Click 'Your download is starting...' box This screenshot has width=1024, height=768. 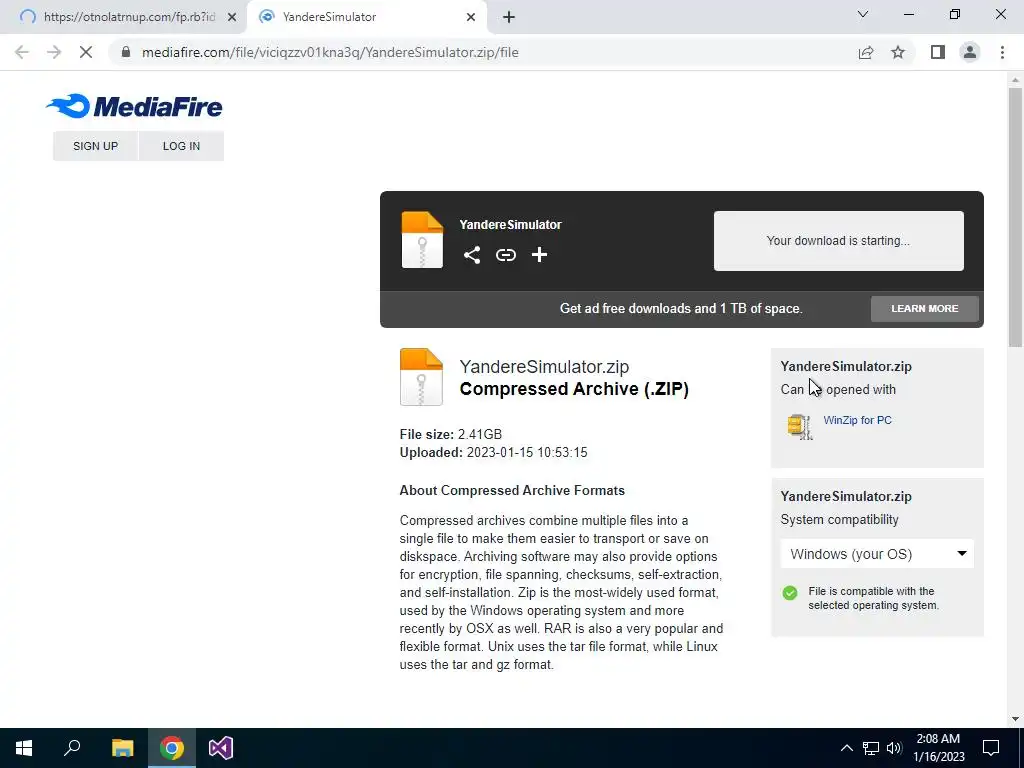(839, 240)
